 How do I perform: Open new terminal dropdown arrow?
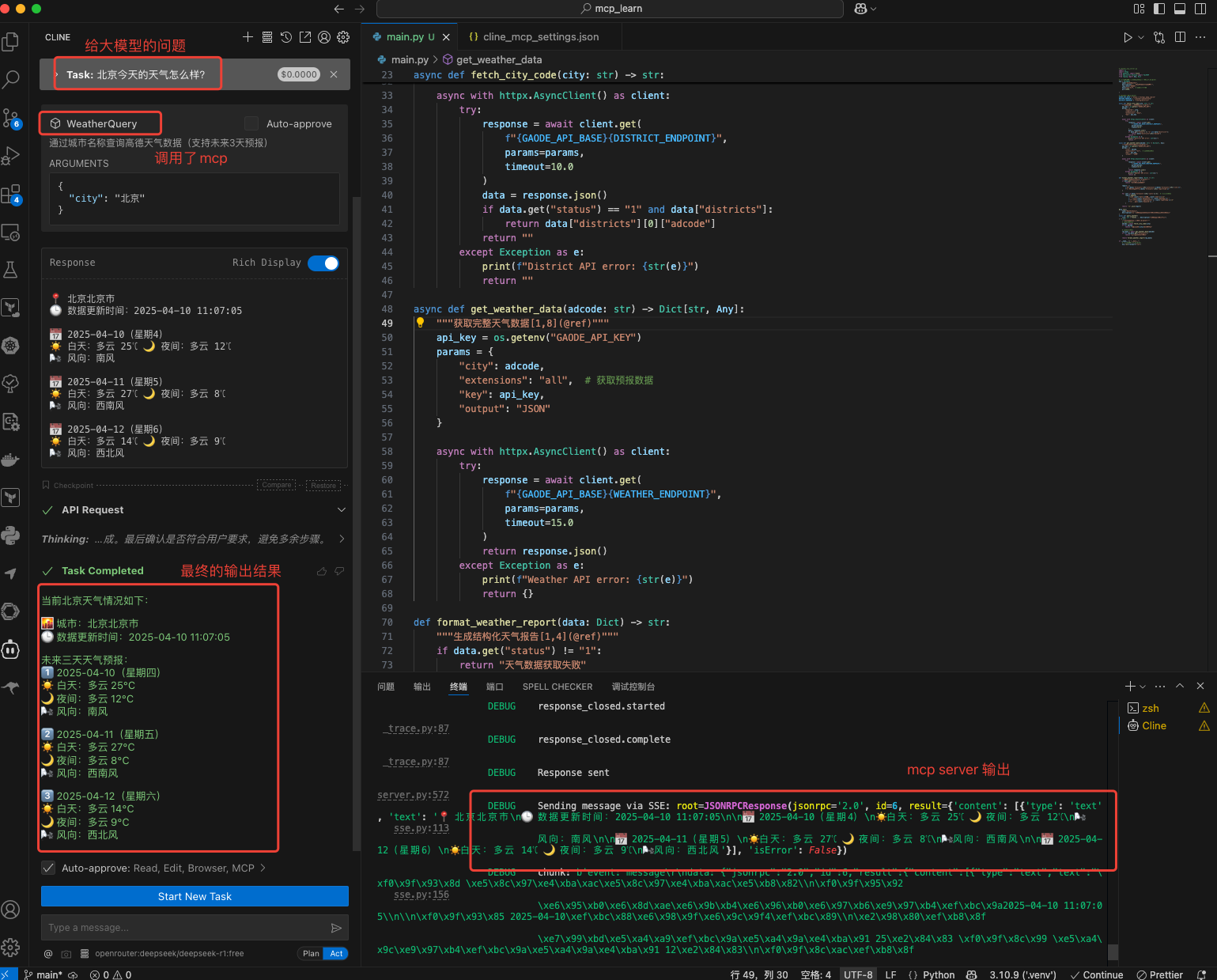point(1143,687)
